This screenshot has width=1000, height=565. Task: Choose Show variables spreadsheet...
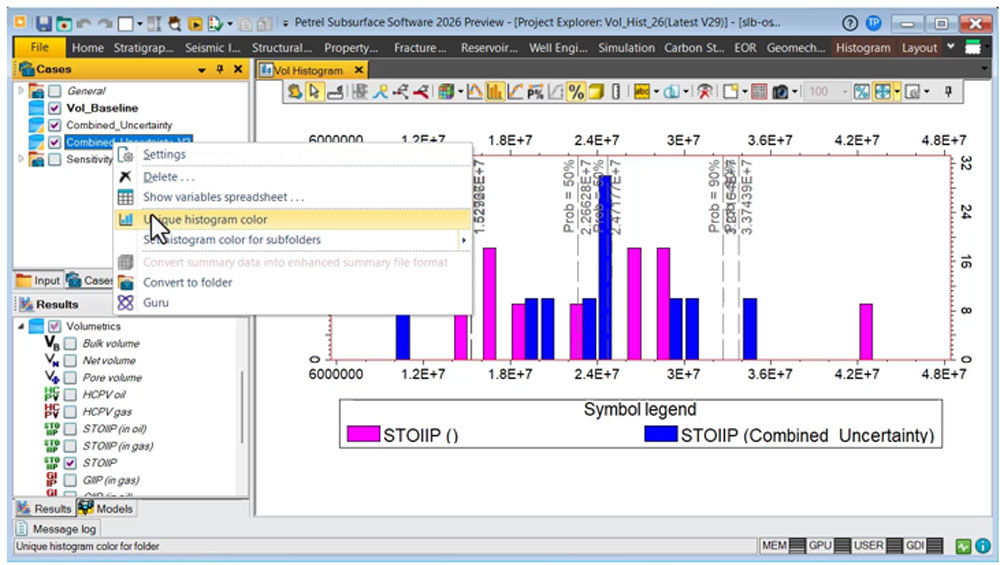tap(293, 197)
